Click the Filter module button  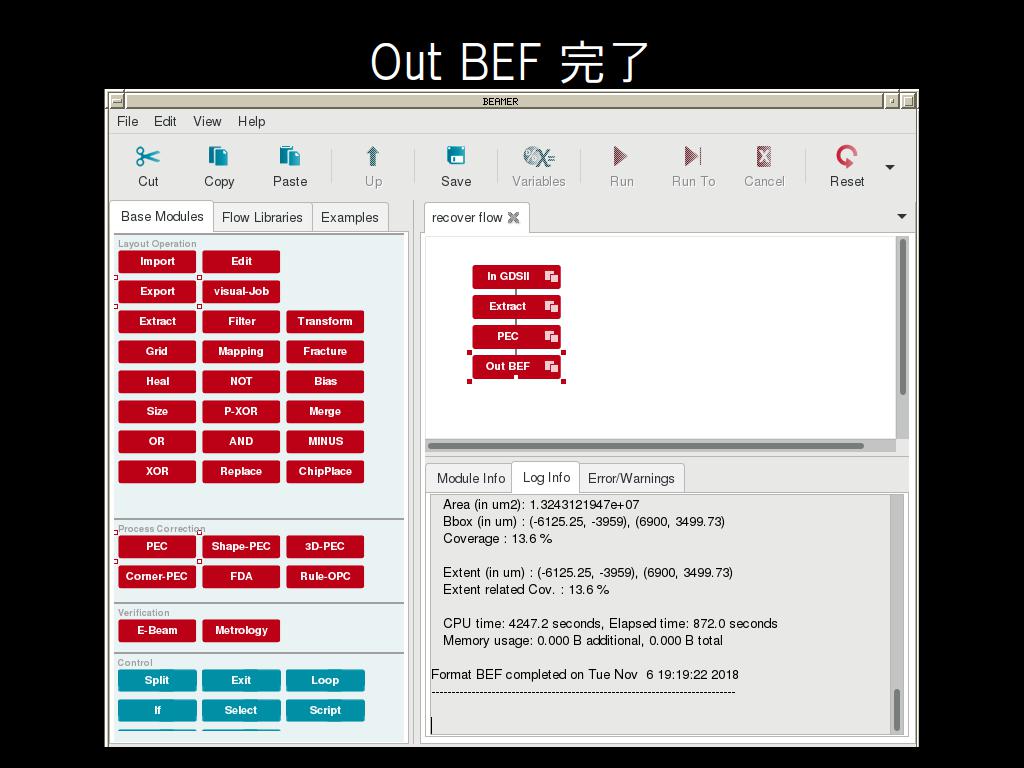pyautogui.click(x=241, y=321)
